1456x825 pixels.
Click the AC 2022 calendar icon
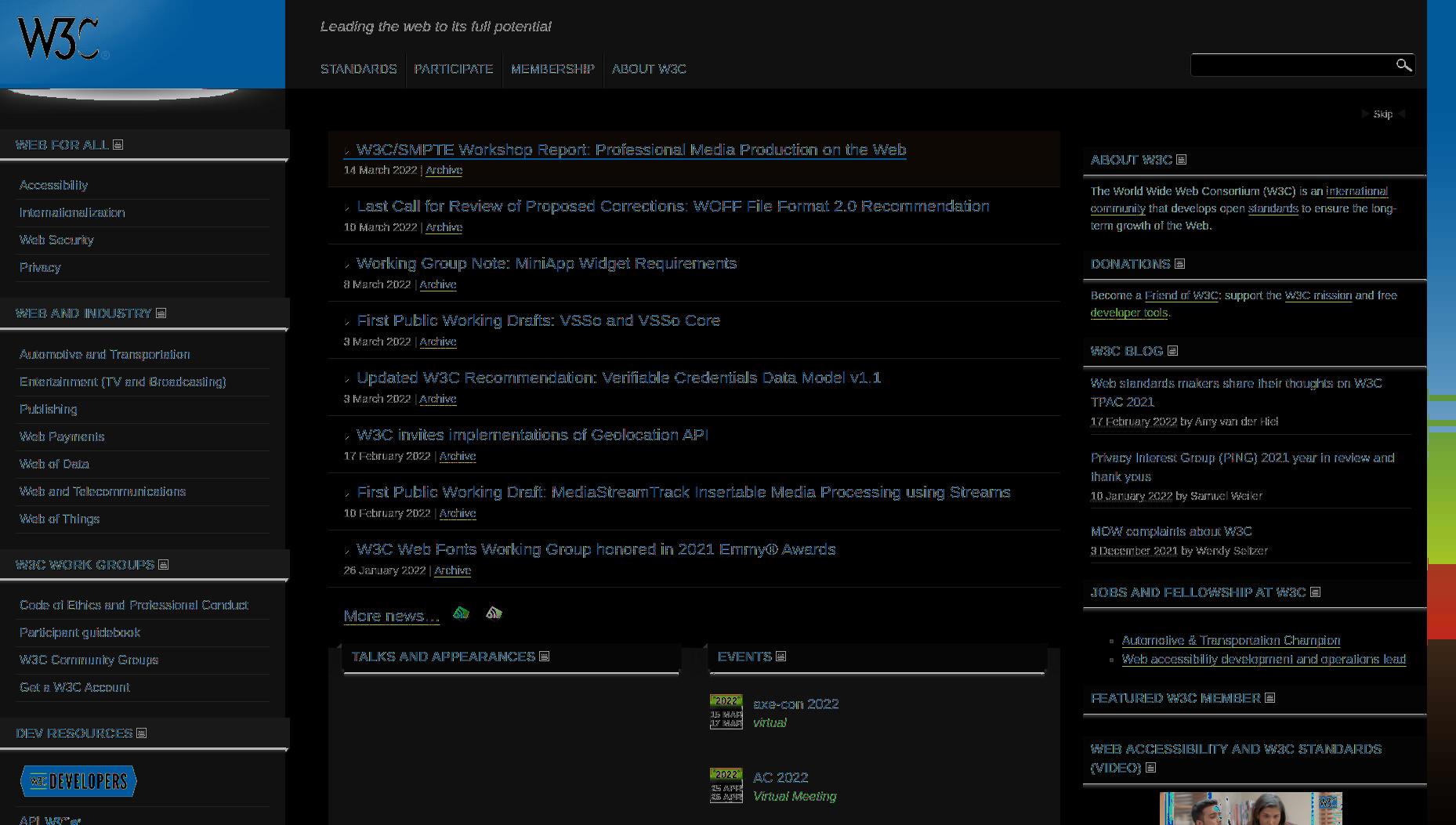(726, 785)
